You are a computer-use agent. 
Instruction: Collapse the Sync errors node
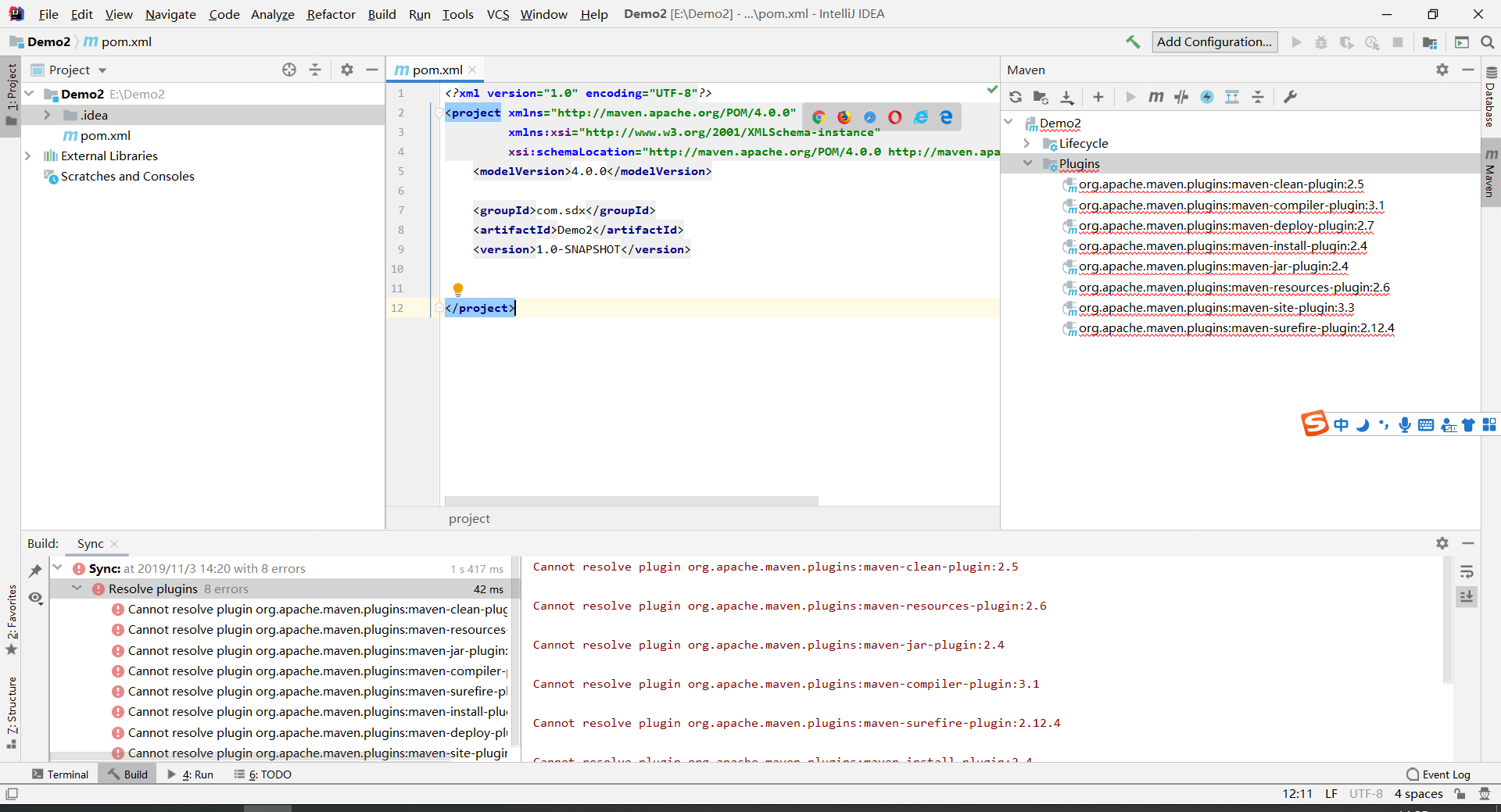pyautogui.click(x=58, y=568)
